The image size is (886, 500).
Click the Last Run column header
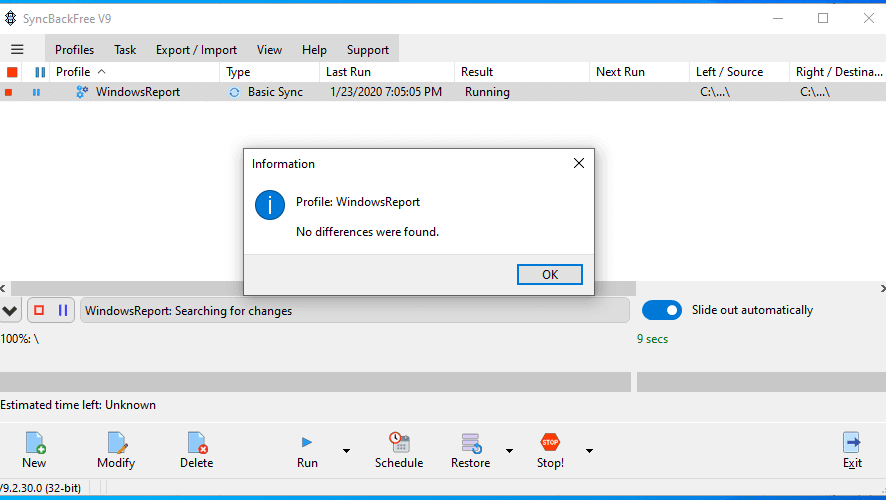(387, 72)
